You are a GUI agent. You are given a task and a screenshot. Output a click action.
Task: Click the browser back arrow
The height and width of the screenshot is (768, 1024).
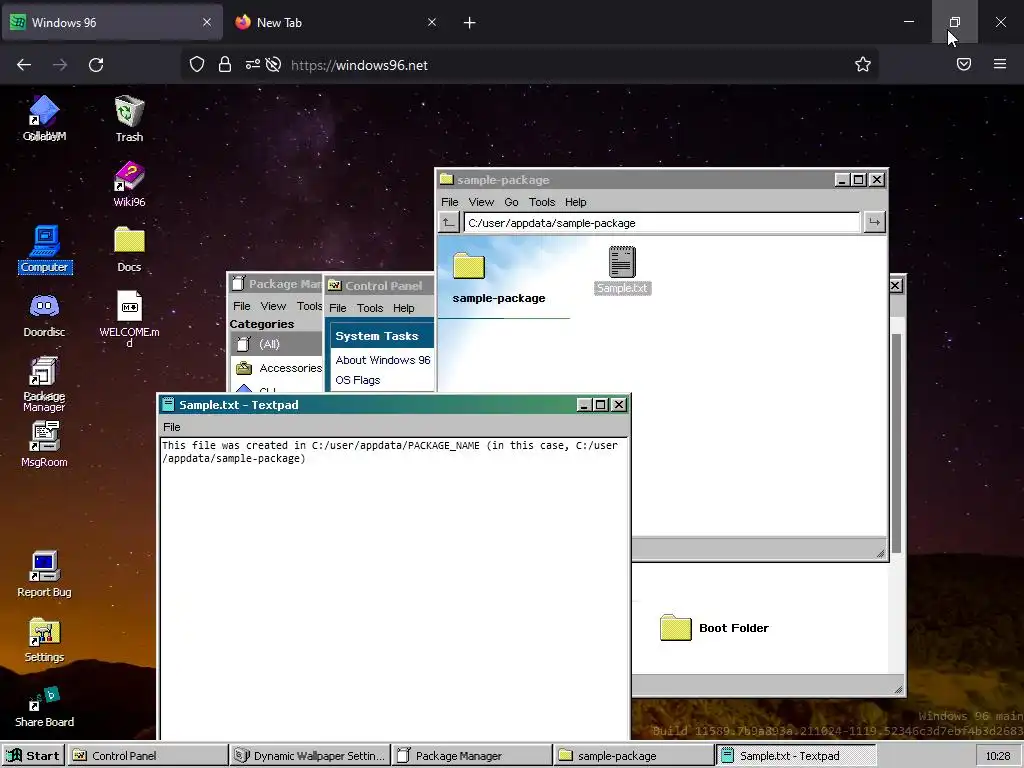(24, 65)
